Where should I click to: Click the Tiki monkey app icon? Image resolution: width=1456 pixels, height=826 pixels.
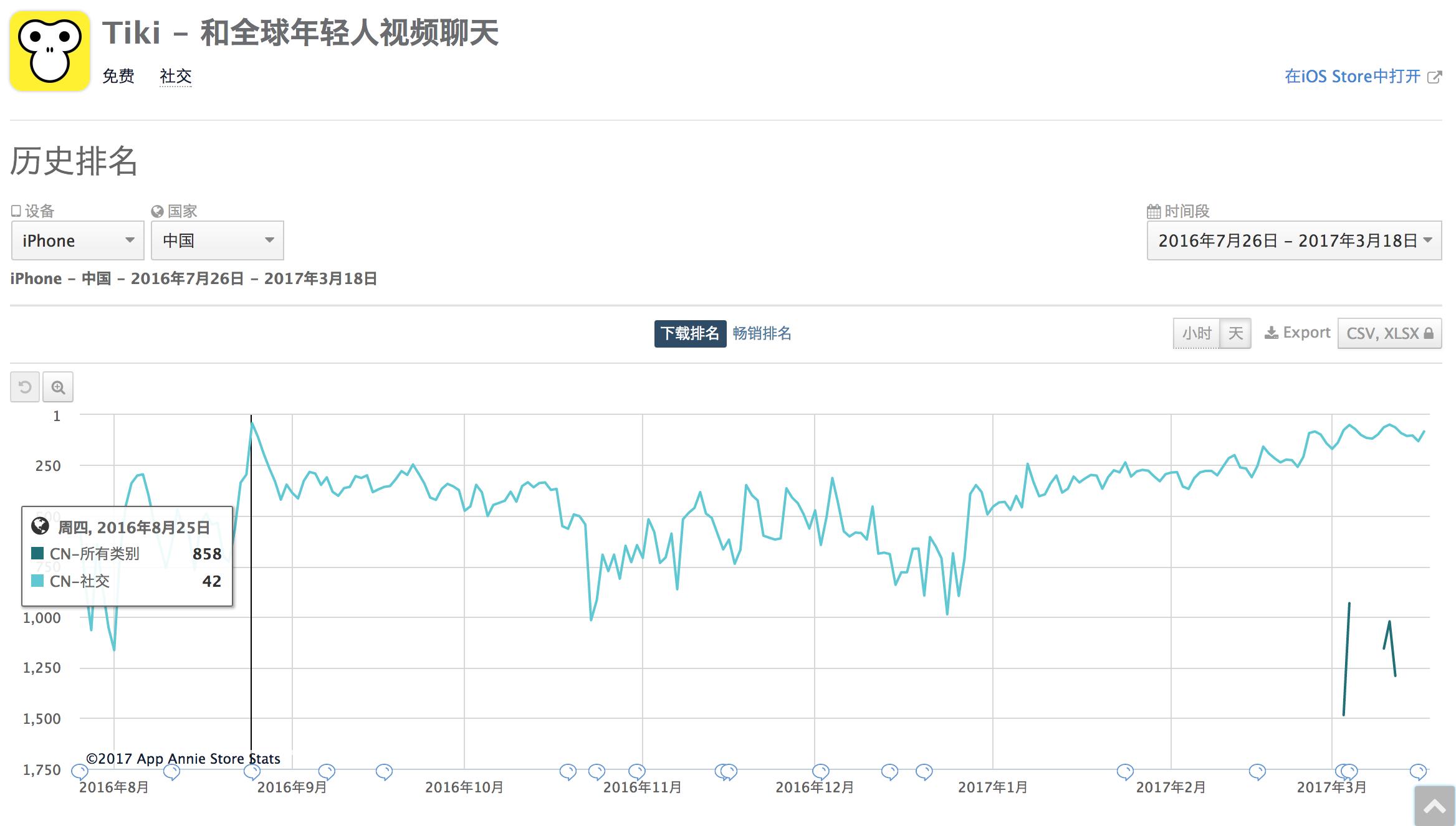pos(50,51)
